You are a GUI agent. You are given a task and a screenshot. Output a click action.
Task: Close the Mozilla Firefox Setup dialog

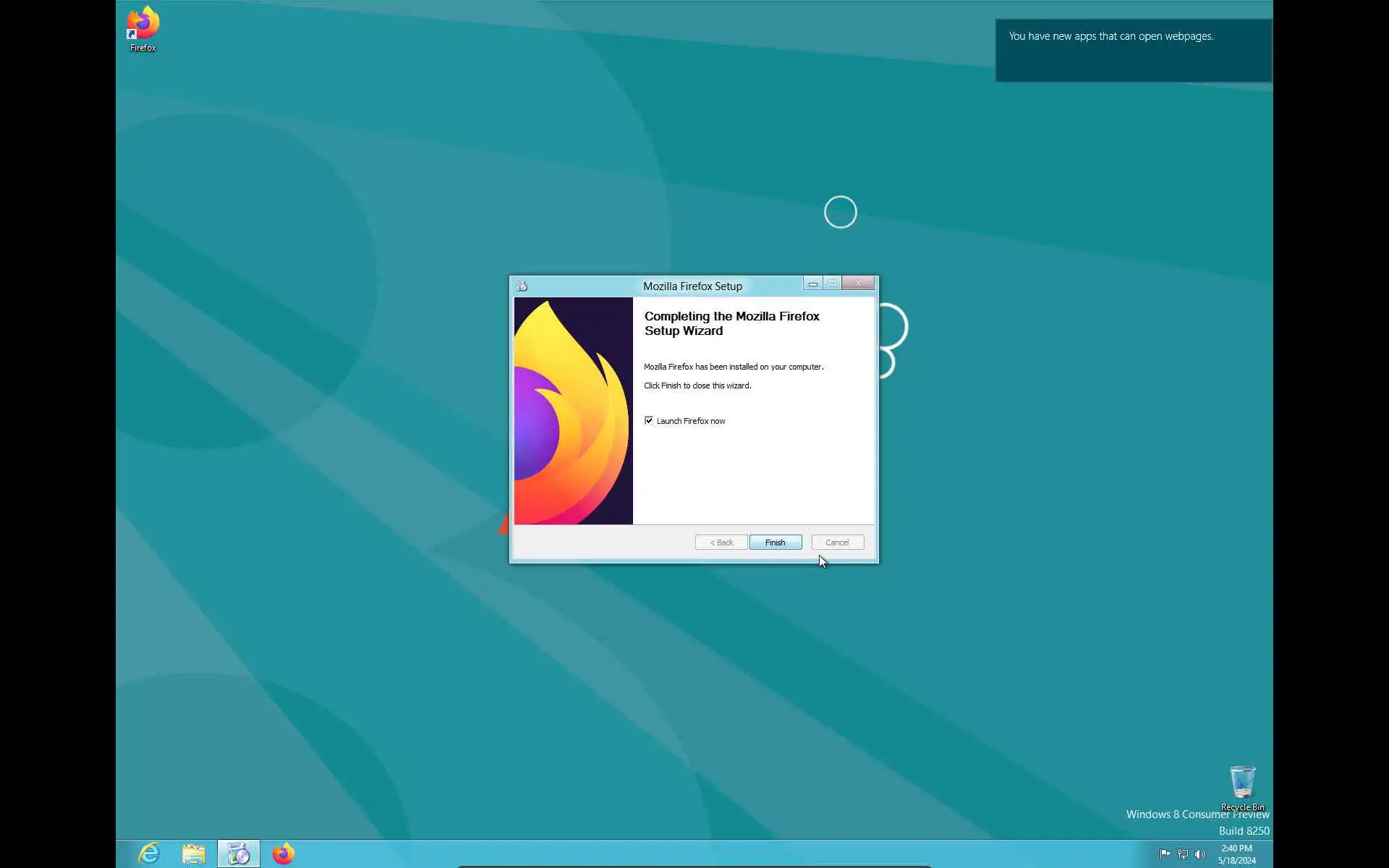pos(858,284)
